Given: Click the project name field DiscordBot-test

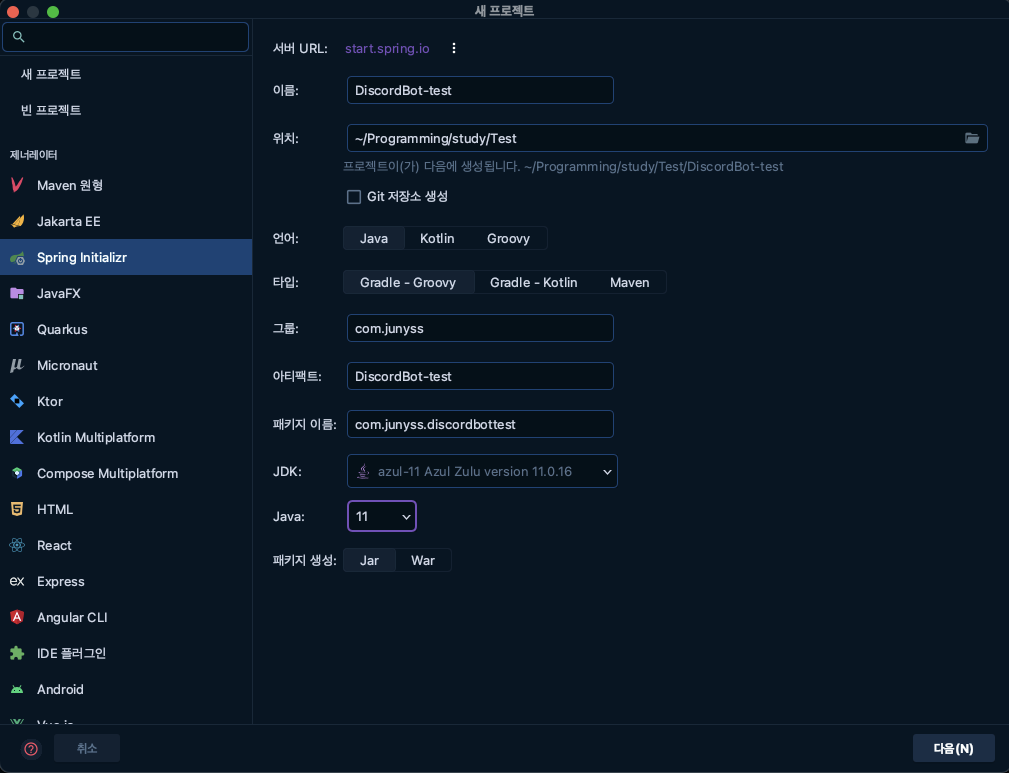Looking at the screenshot, I should point(480,90).
